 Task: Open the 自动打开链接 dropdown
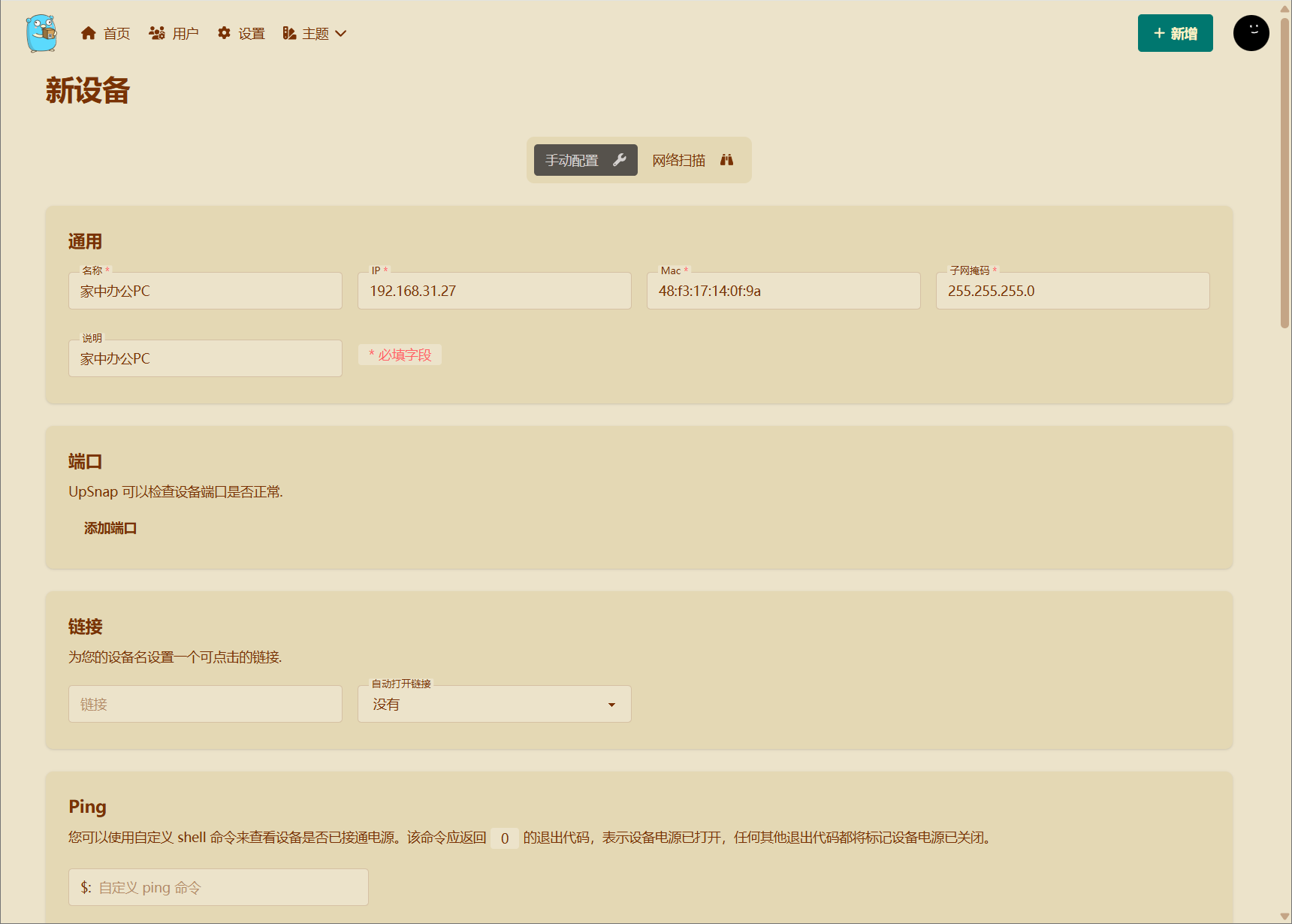point(494,704)
